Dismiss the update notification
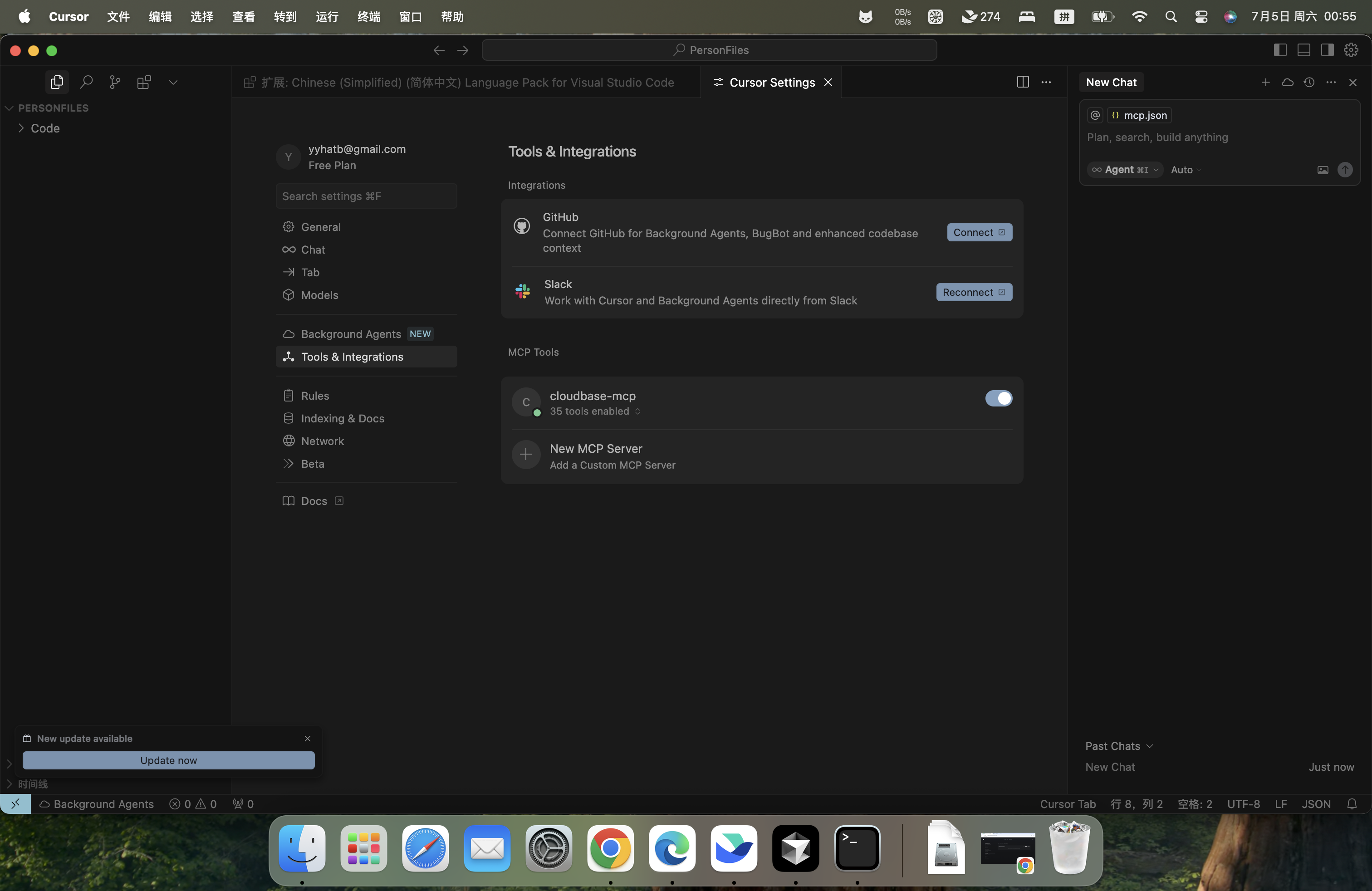 pos(307,738)
